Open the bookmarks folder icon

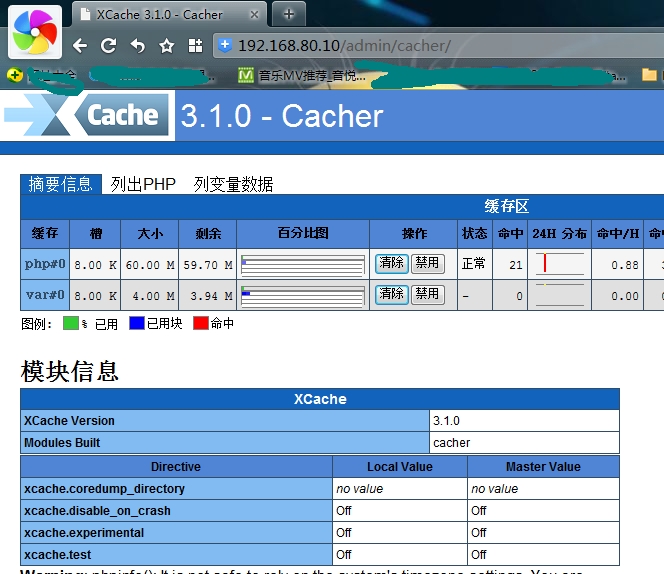point(649,75)
